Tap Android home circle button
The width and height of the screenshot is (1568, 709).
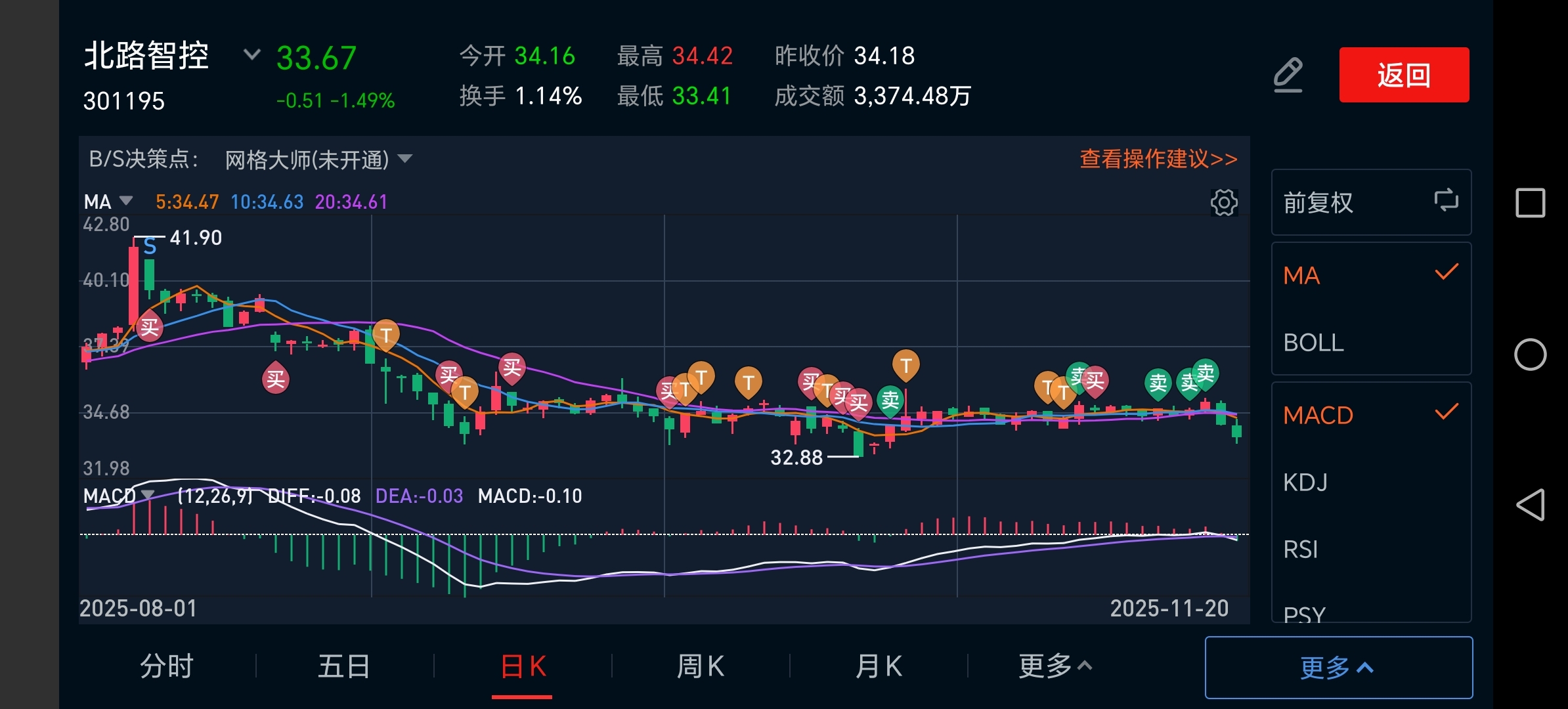[1530, 354]
